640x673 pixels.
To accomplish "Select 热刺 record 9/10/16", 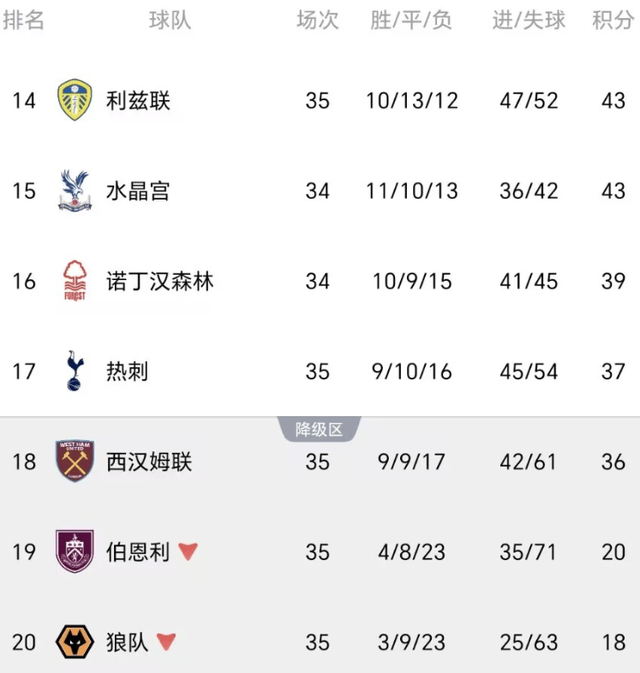I will 412,372.
